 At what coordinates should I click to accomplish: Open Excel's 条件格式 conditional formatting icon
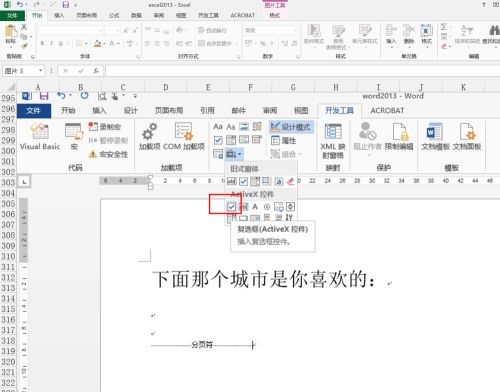tap(314, 31)
